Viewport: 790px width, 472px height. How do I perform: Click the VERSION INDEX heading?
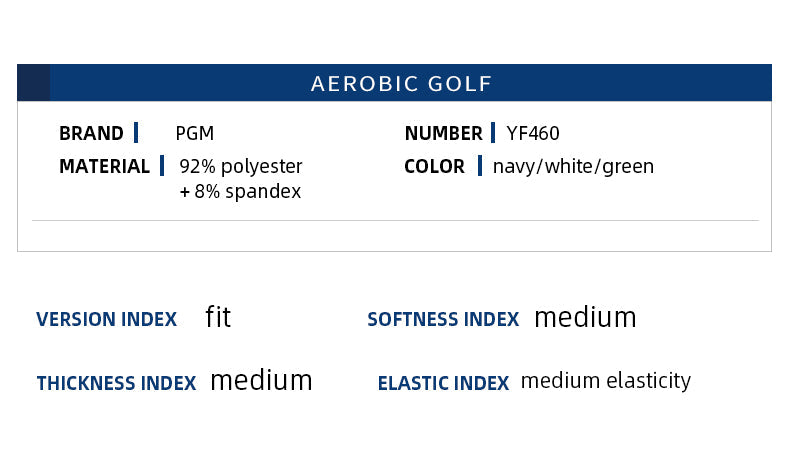[x=106, y=320]
